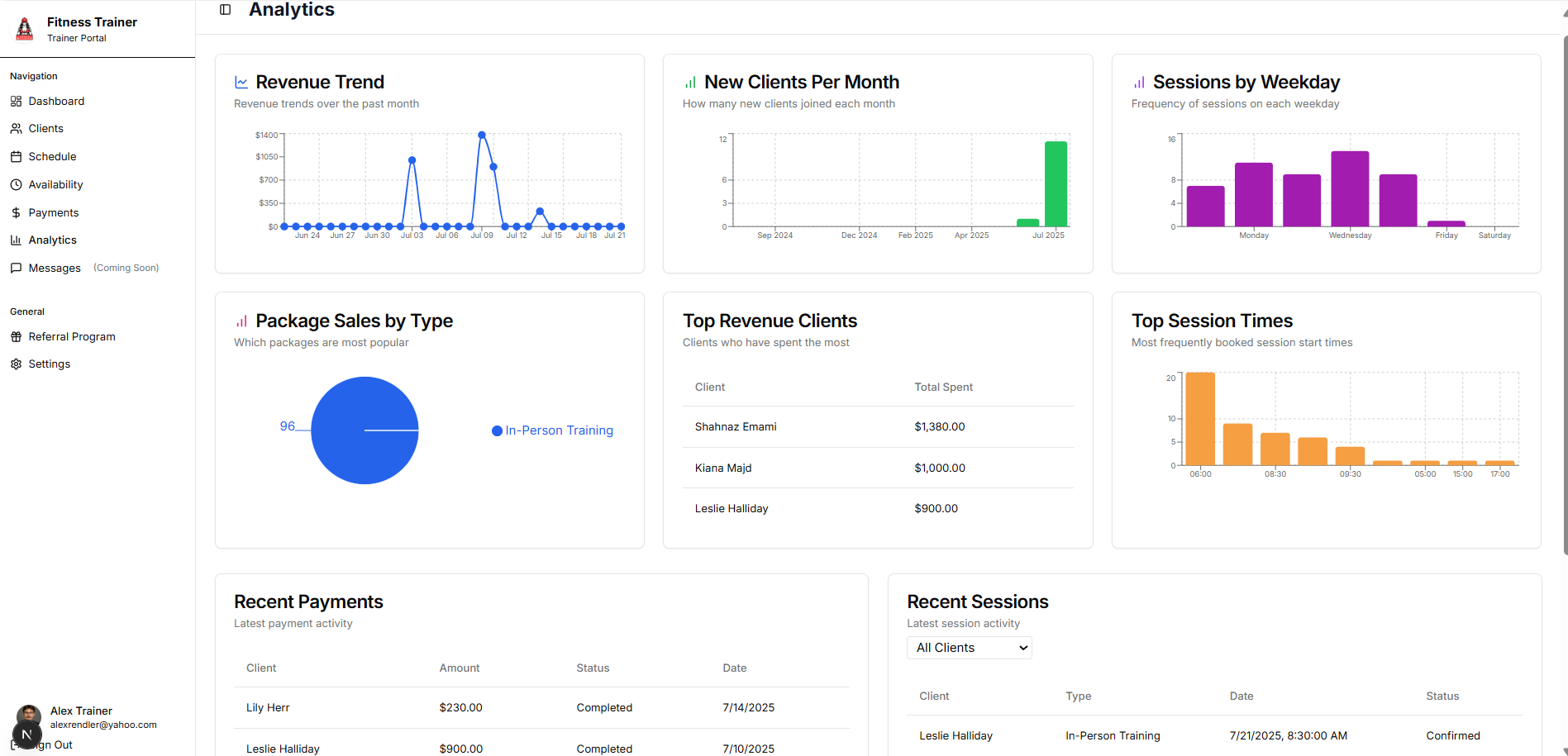Click the Availability clock icon
Screen dimensions: 1568x756
(x=16, y=184)
